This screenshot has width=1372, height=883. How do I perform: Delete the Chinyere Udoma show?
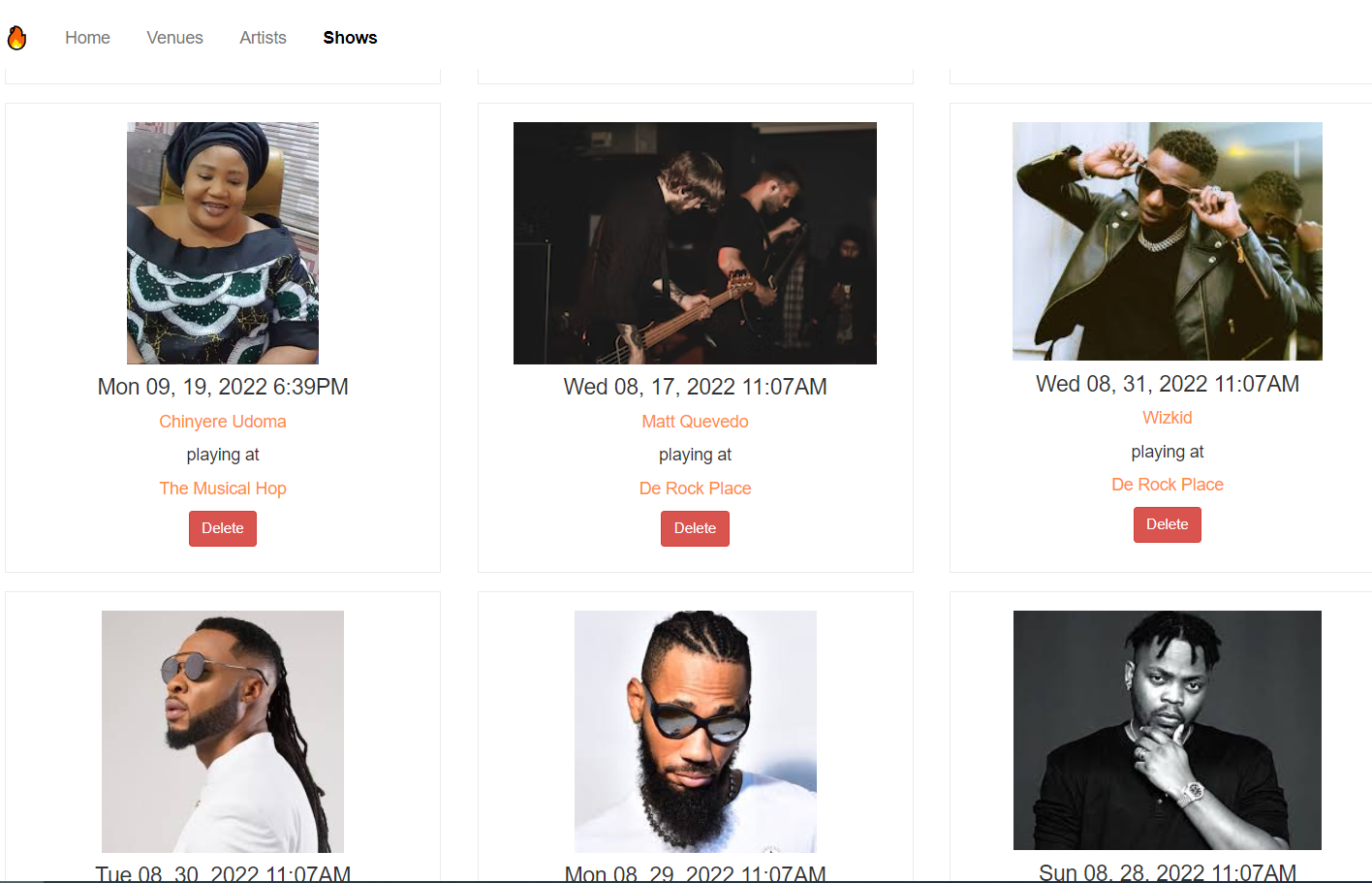pyautogui.click(x=223, y=528)
